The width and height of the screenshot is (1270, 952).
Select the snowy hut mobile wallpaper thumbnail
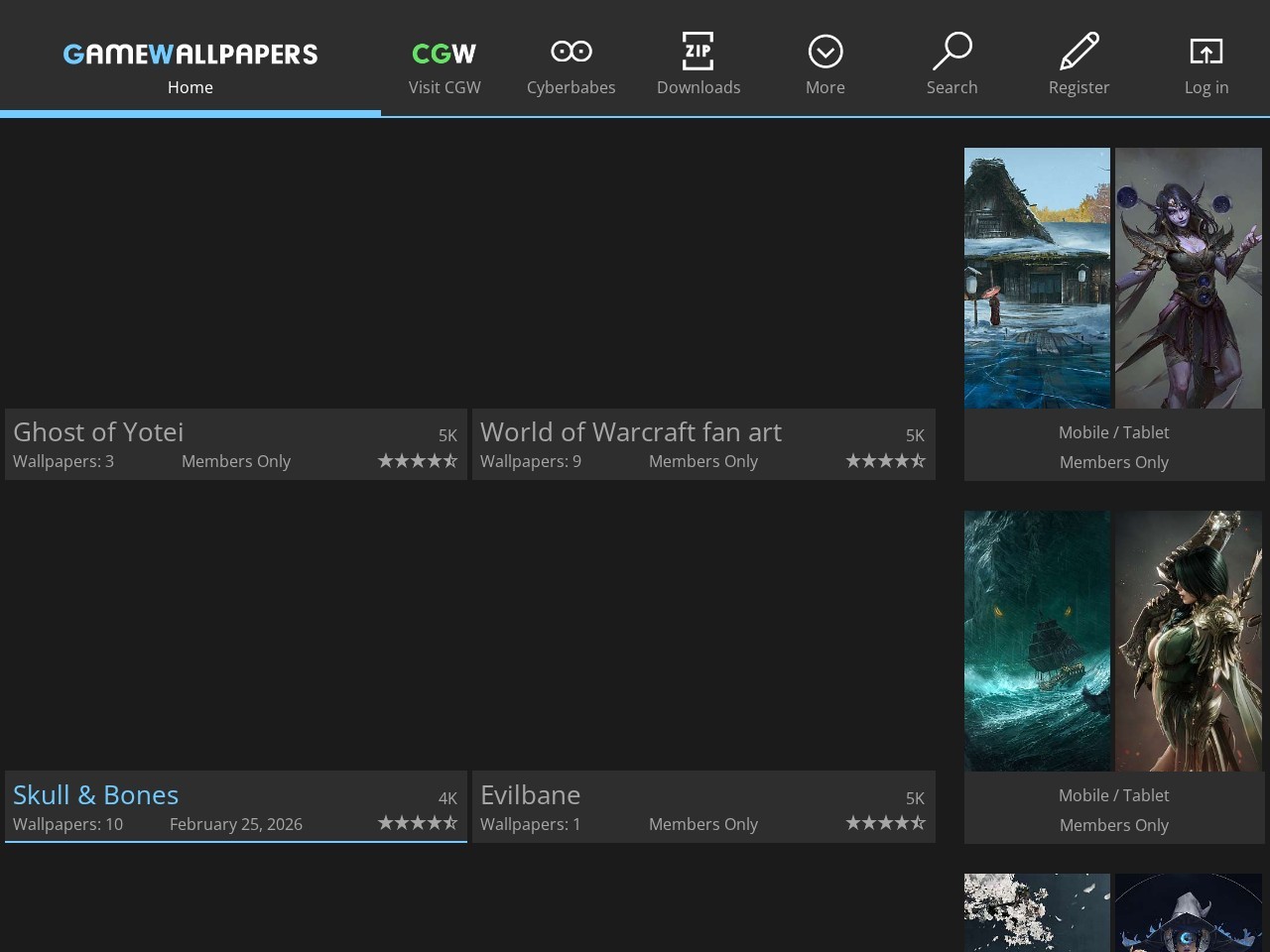(x=1037, y=278)
